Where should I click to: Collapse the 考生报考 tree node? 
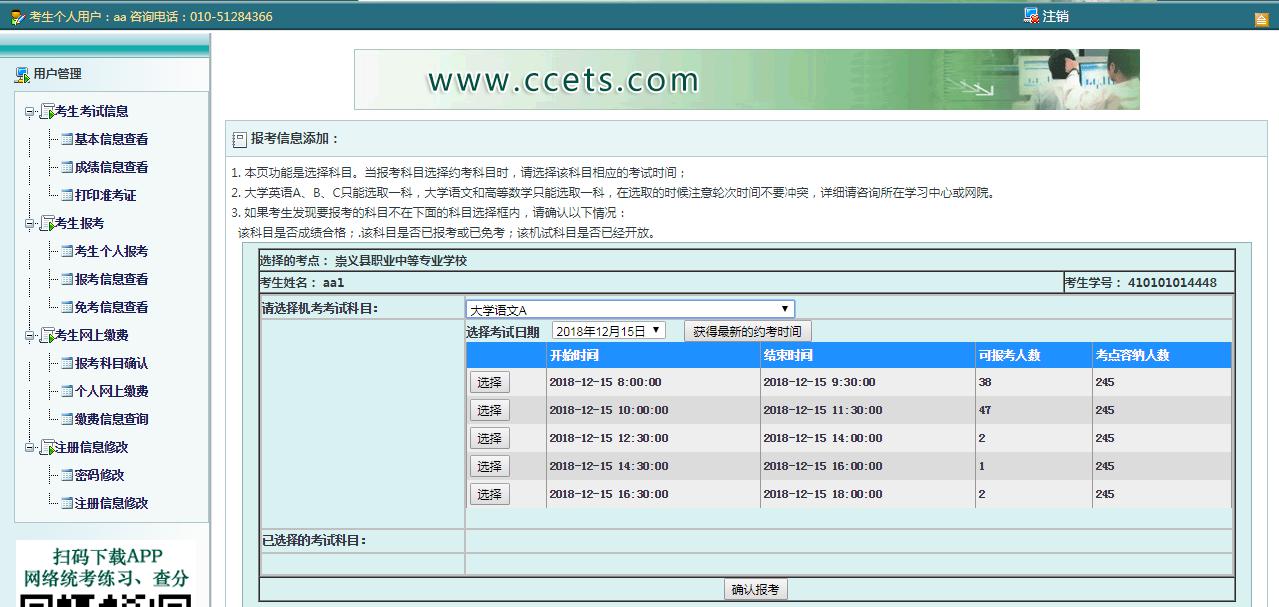tap(29, 224)
